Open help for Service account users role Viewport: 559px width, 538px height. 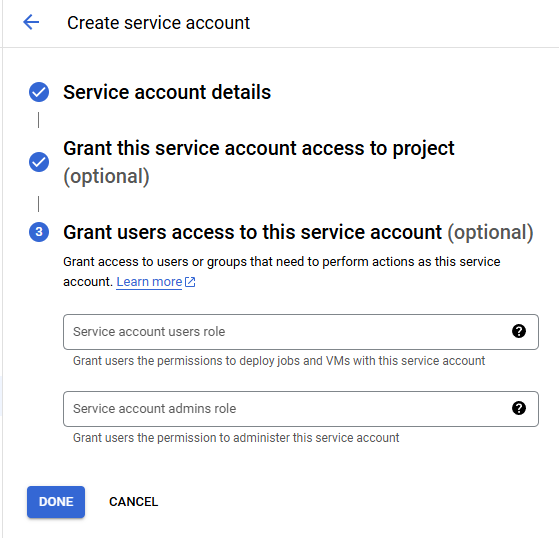click(x=519, y=331)
